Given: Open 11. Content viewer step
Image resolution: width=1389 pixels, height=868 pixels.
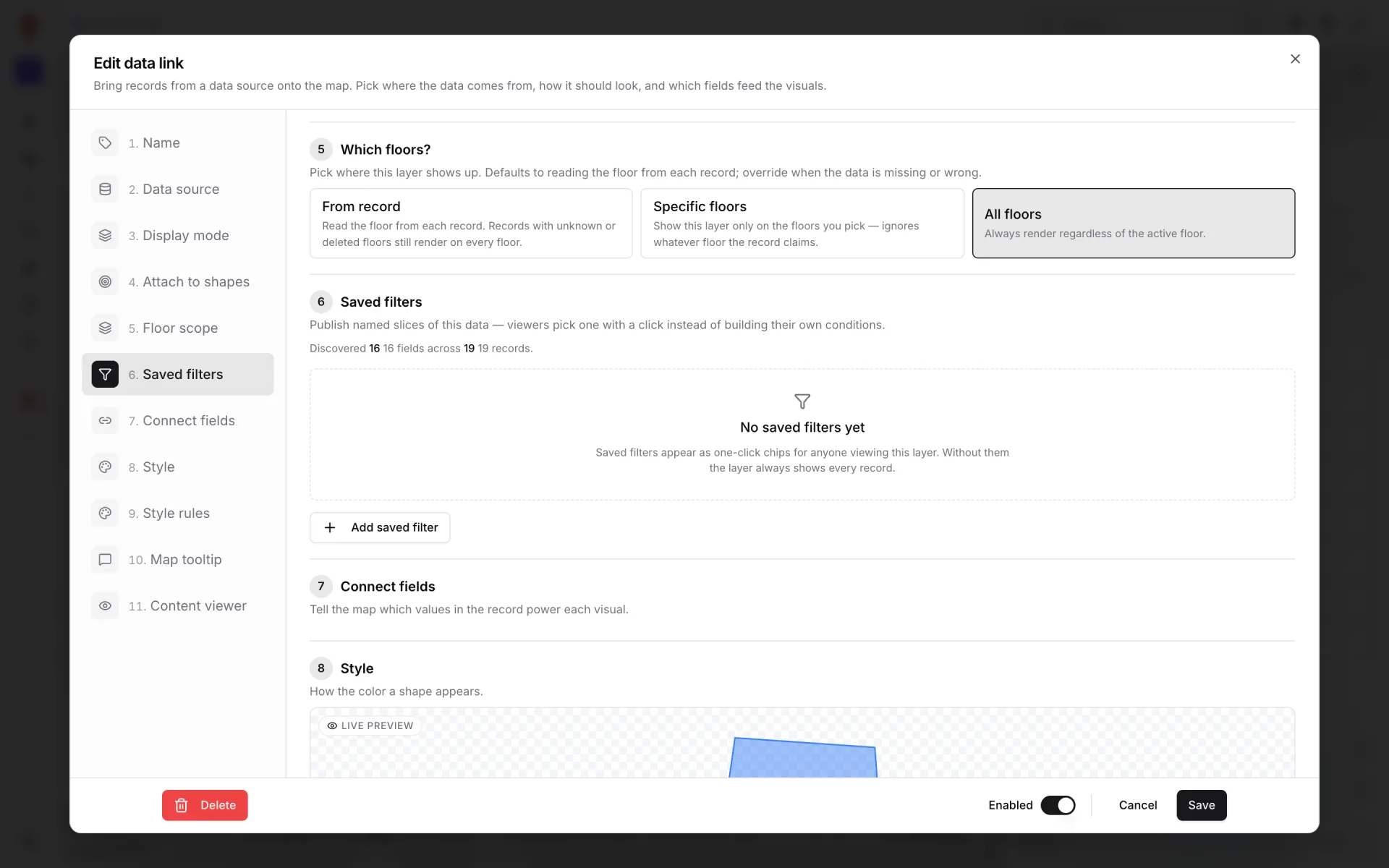Looking at the screenshot, I should pos(178,605).
